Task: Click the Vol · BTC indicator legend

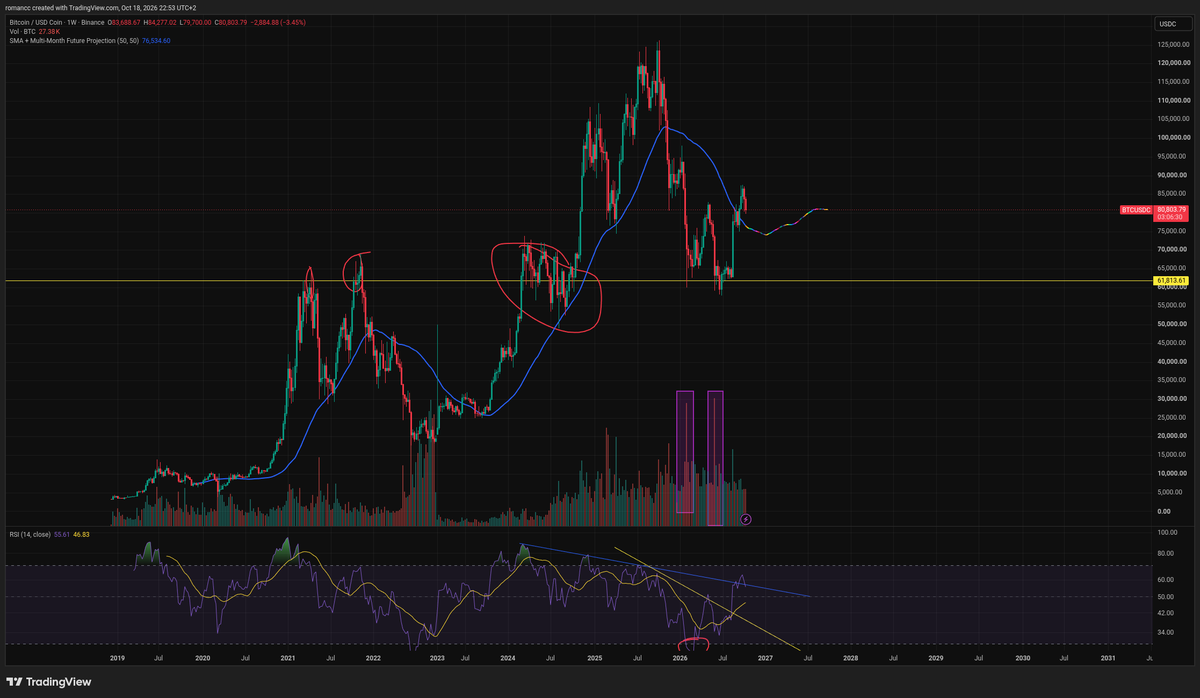Action: click(x=20, y=32)
